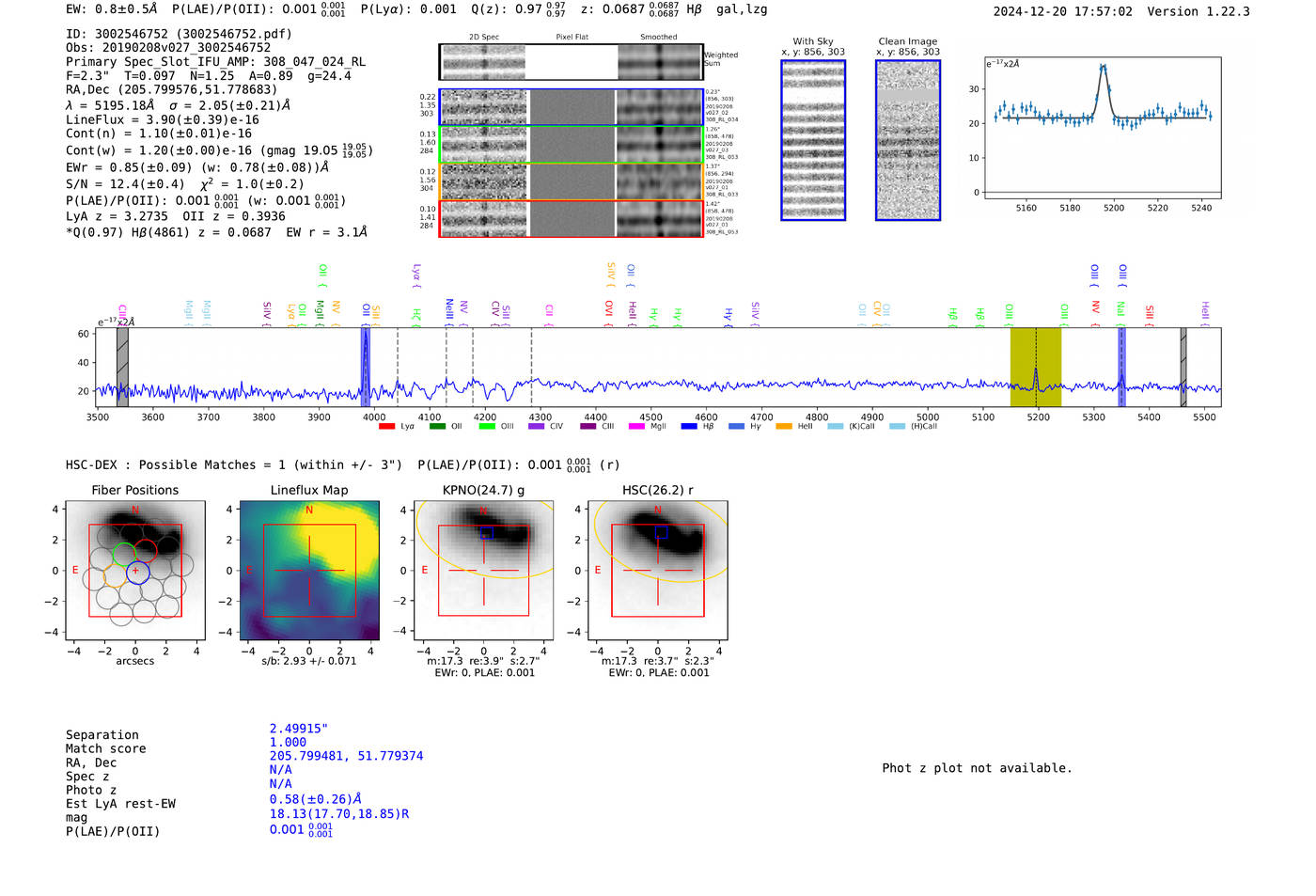Open the HSC(26.2) r image

click(657, 570)
